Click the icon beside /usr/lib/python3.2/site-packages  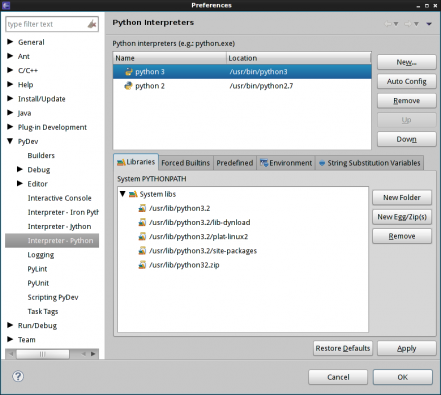[142, 251]
